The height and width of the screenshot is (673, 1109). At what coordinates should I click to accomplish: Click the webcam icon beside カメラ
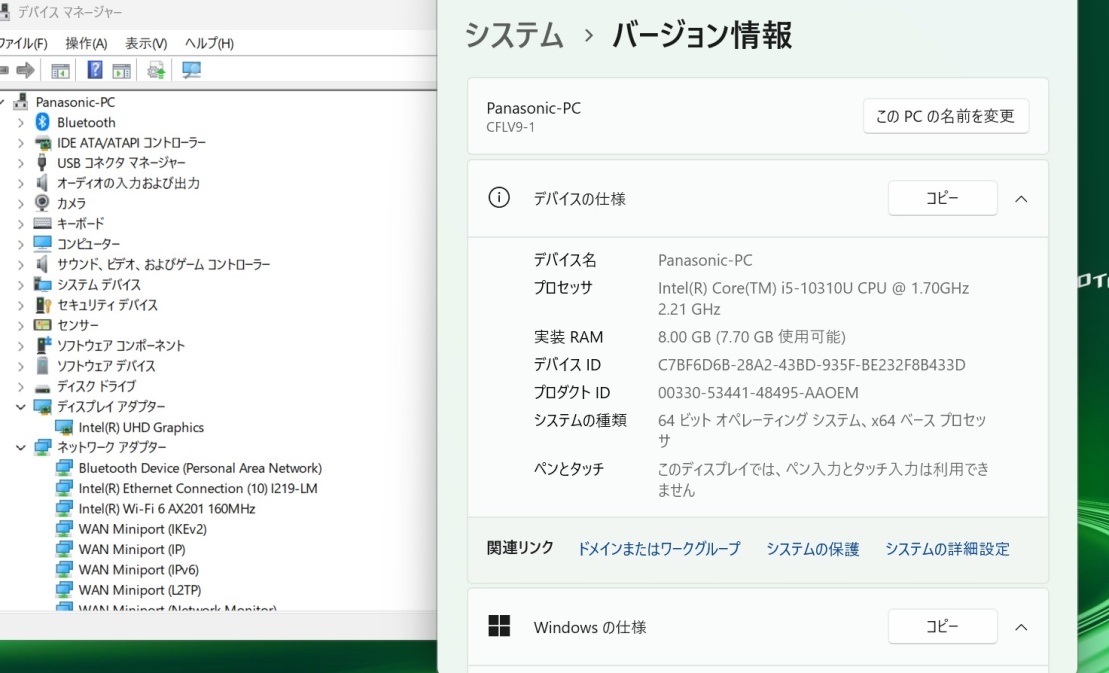click(x=42, y=203)
